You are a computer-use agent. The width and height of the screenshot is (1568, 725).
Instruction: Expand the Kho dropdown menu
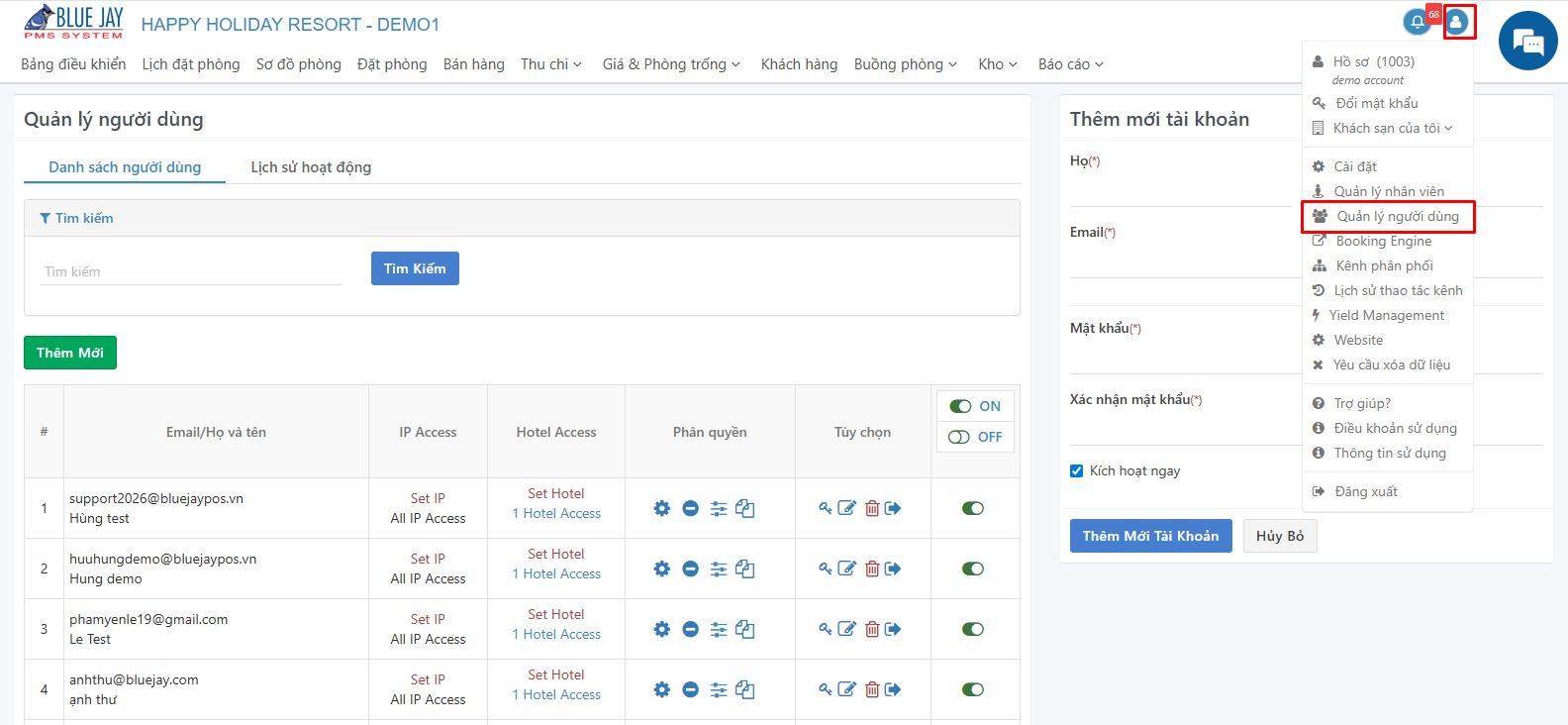pos(998,64)
